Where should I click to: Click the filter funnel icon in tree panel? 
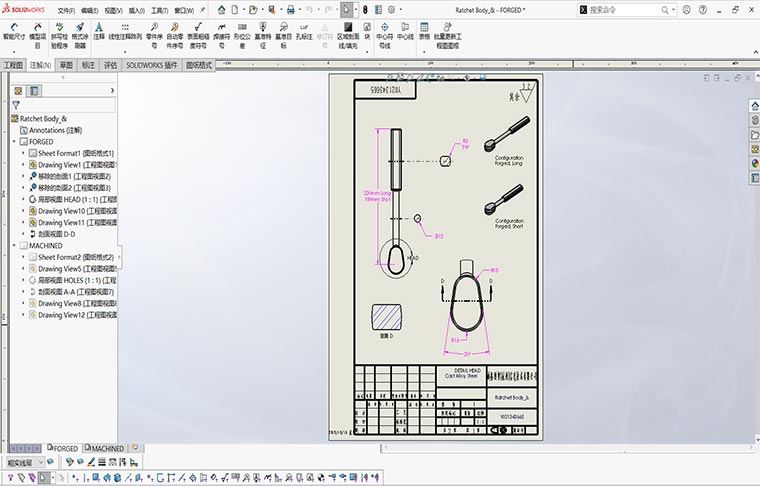point(16,104)
